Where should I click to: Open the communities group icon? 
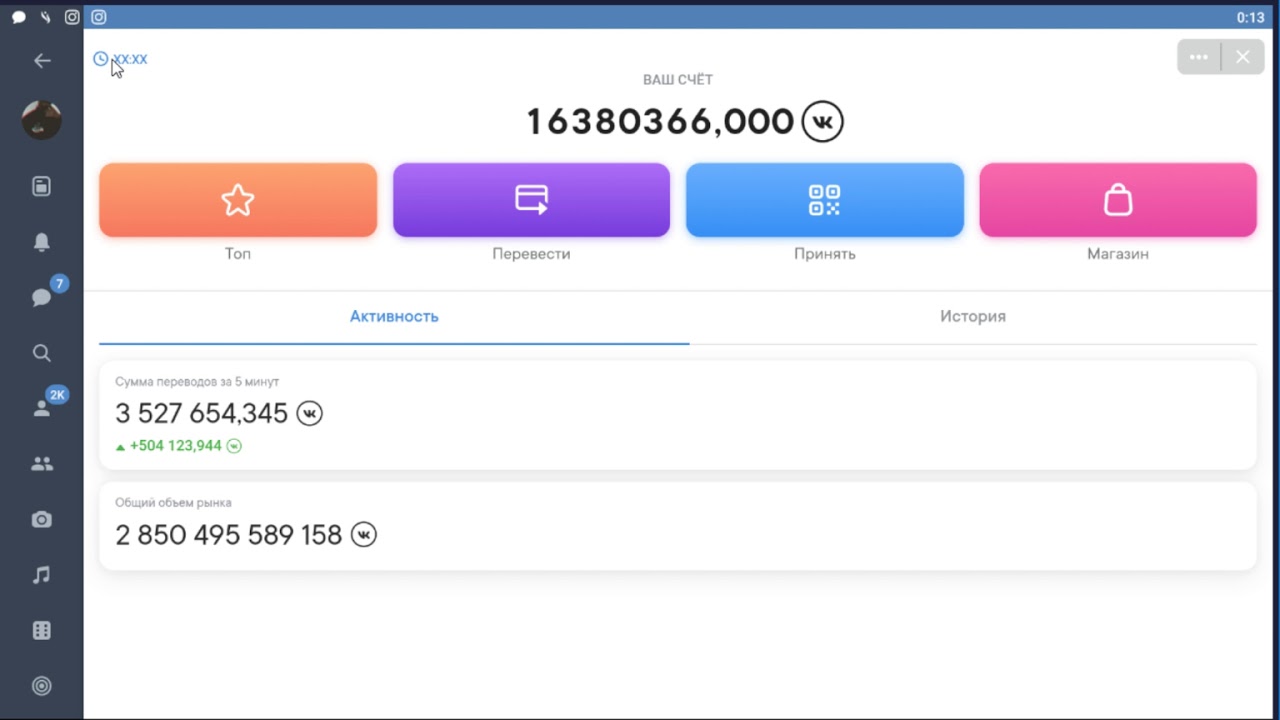[x=42, y=464]
